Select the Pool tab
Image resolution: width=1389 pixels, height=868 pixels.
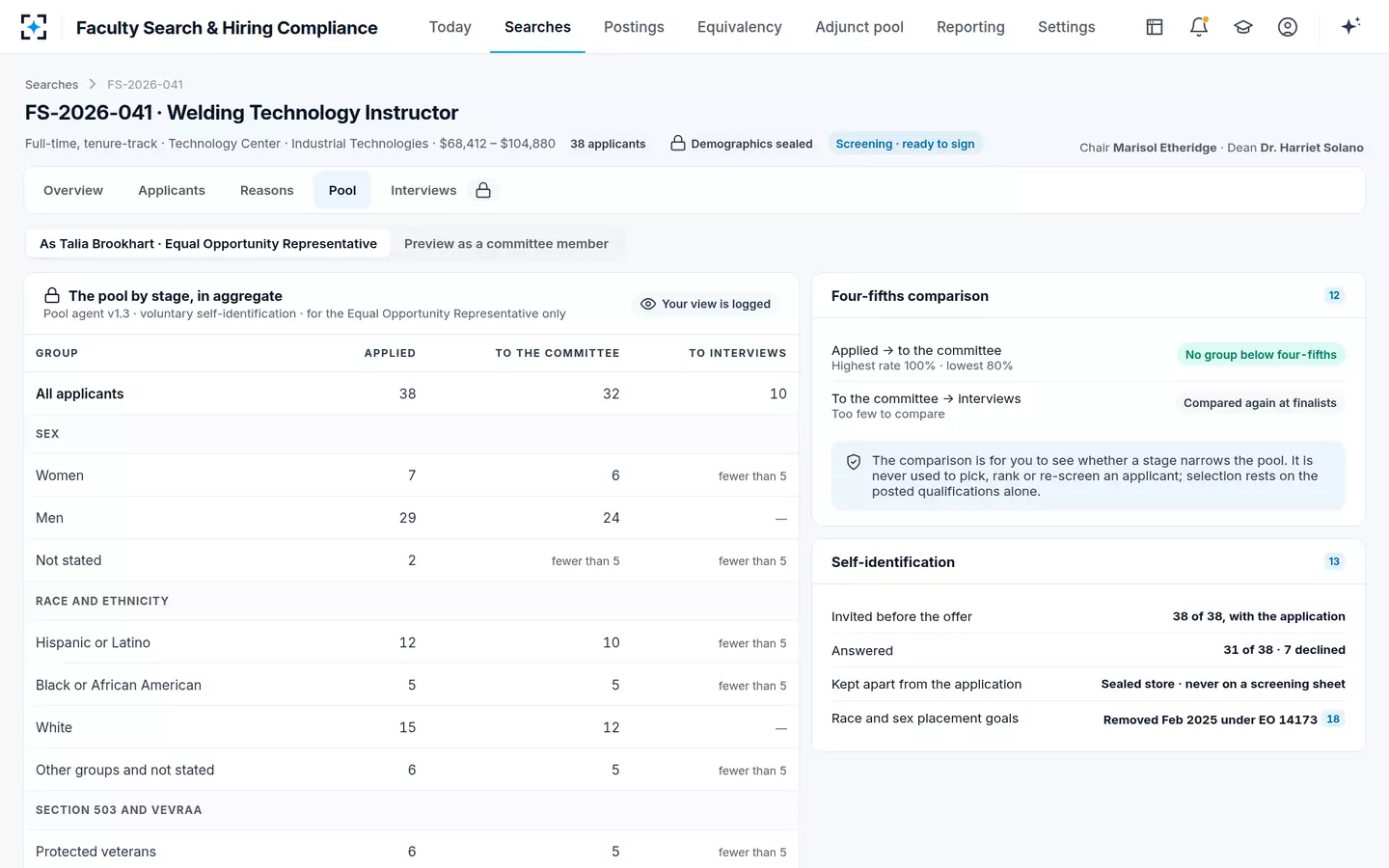(x=342, y=190)
